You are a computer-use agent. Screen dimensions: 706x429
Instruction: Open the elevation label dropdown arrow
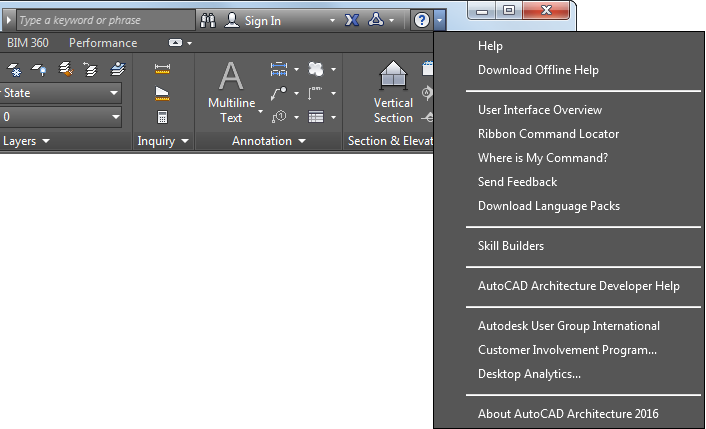[x=333, y=94]
